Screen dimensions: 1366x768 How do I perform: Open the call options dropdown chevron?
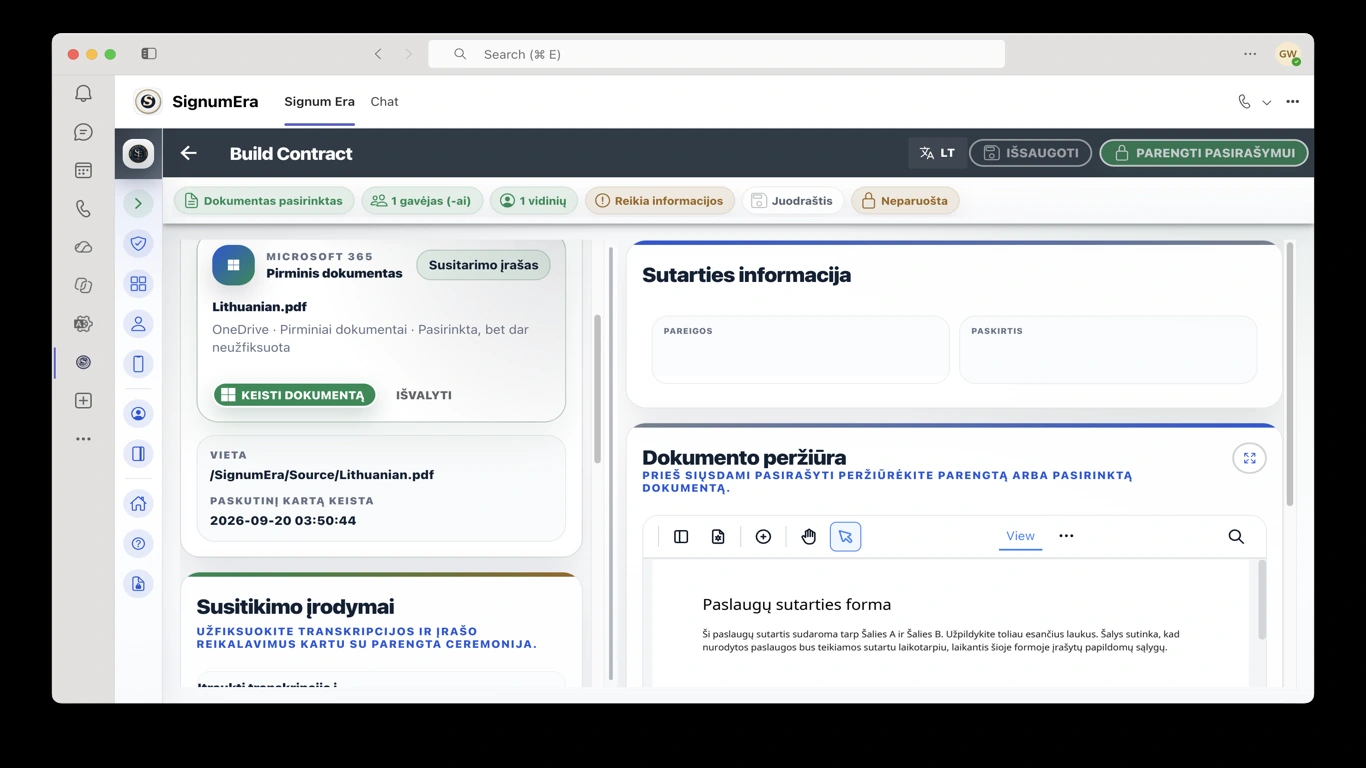point(1267,102)
